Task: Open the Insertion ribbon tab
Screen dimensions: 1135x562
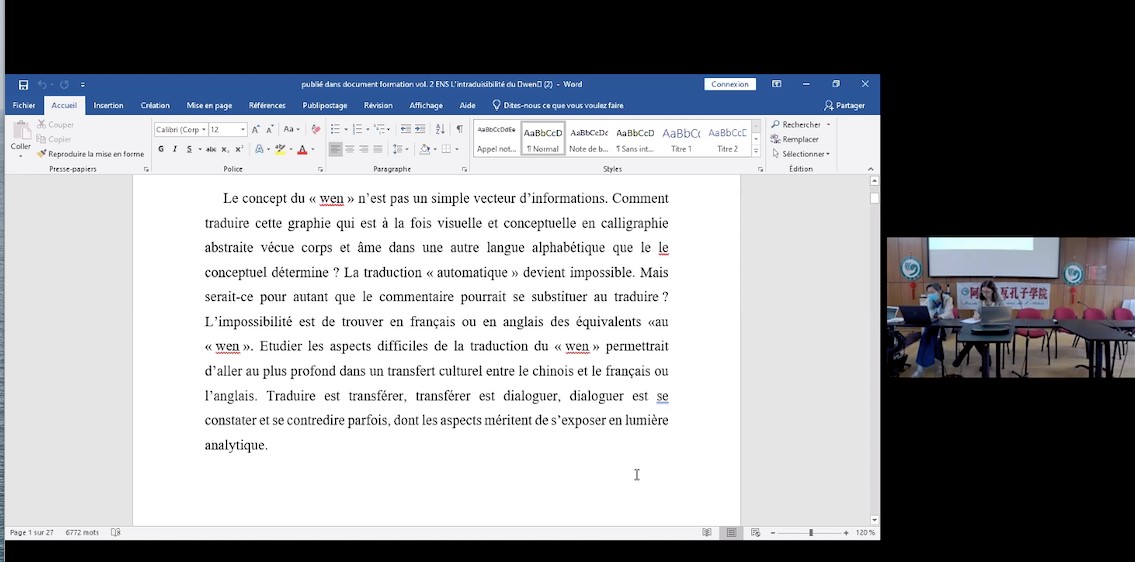Action: tap(108, 105)
